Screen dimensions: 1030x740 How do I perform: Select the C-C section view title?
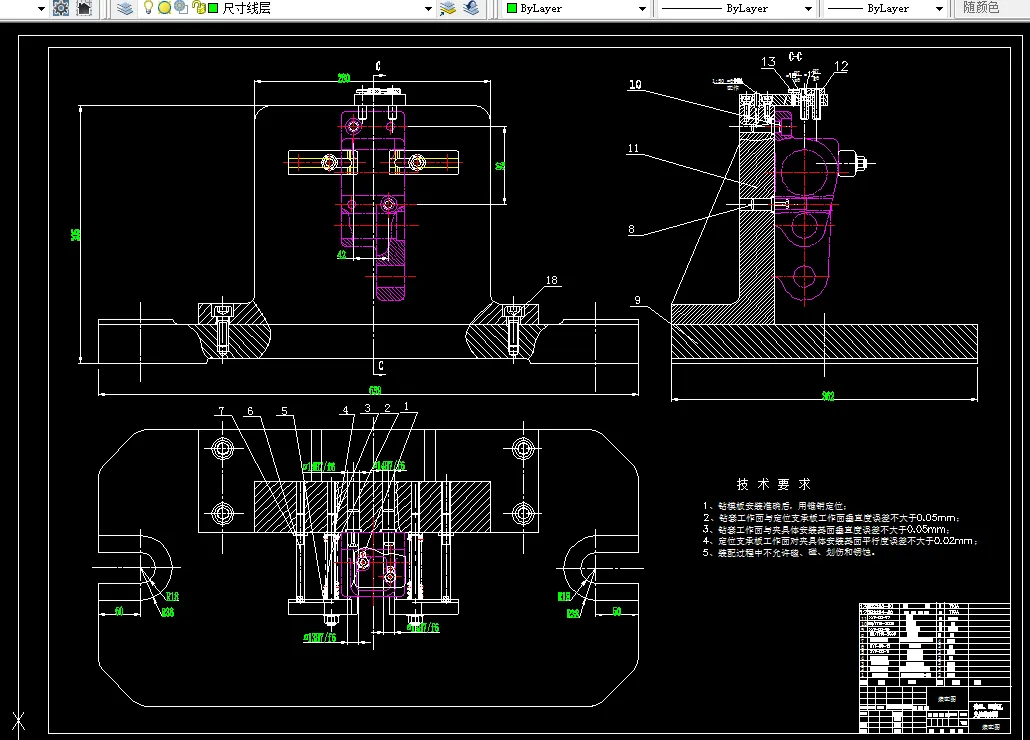coord(795,56)
